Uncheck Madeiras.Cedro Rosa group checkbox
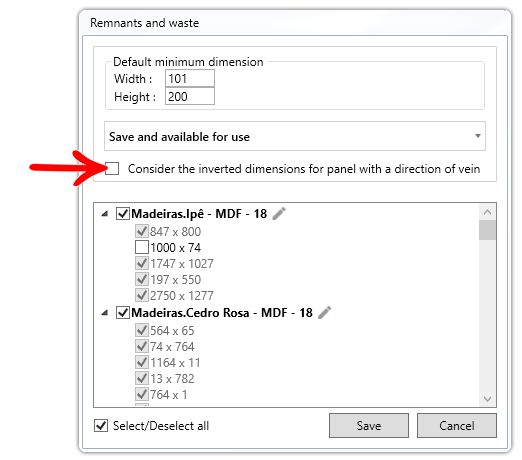The height and width of the screenshot is (460, 522). point(123,313)
